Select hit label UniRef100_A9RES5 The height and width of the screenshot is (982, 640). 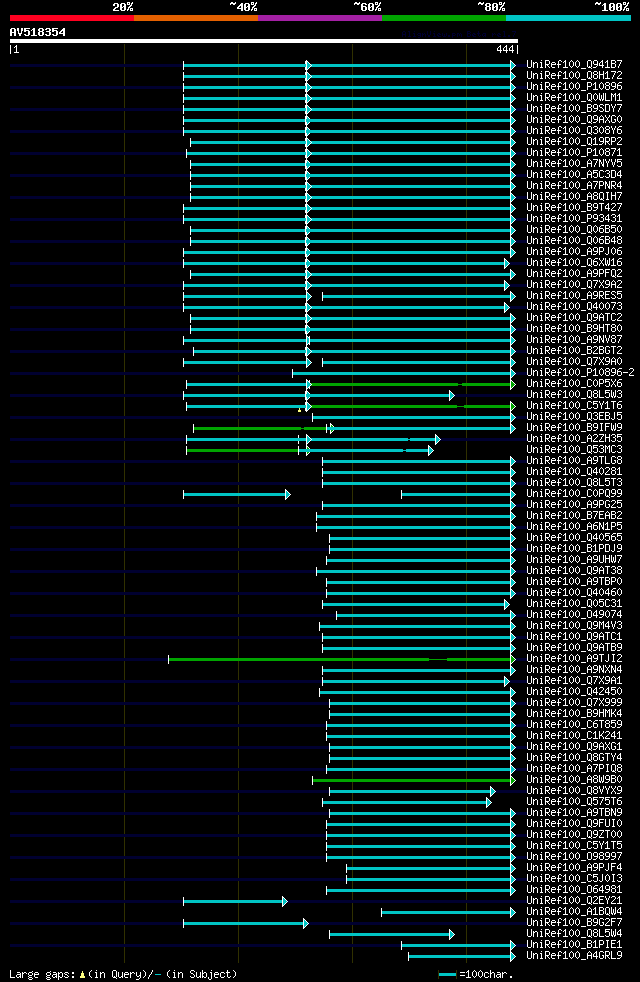tap(574, 296)
